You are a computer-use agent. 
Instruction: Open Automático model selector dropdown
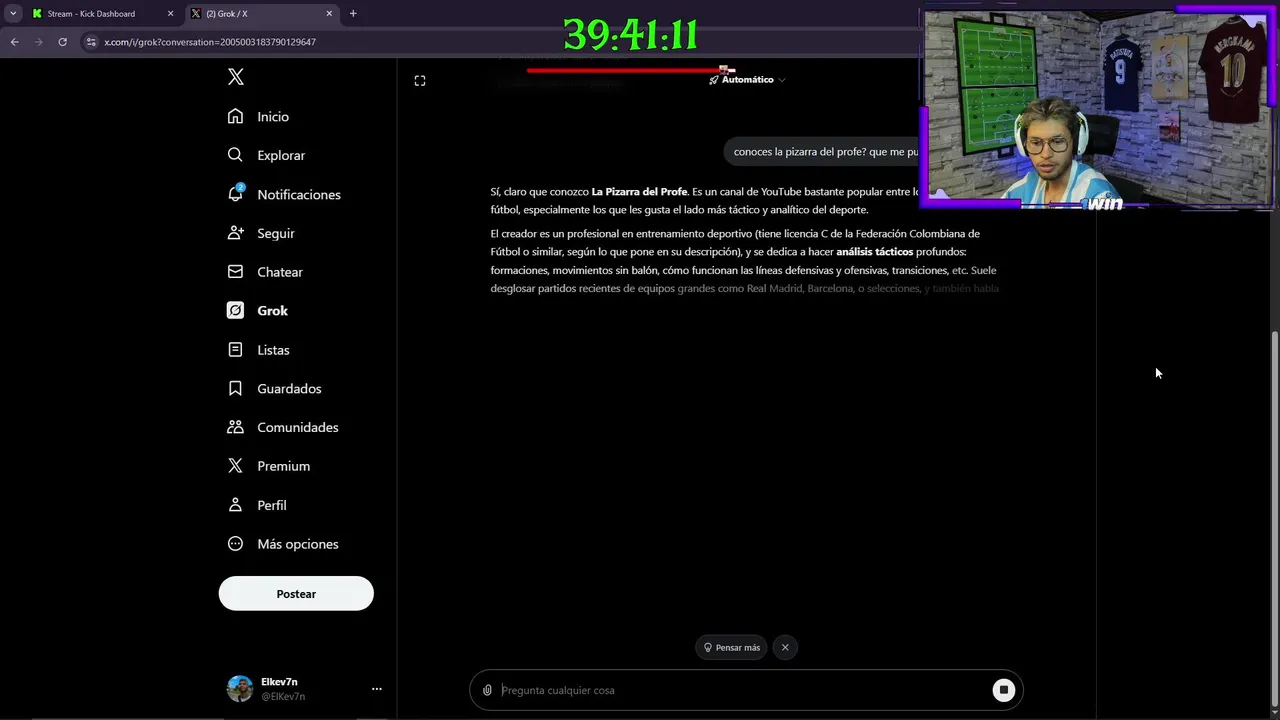coord(747,80)
